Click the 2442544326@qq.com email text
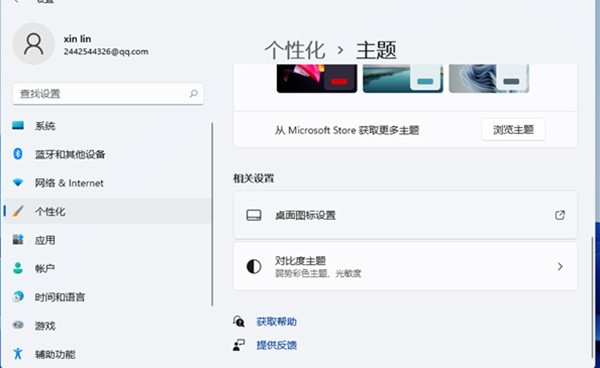The height and width of the screenshot is (368, 600). tap(106, 52)
